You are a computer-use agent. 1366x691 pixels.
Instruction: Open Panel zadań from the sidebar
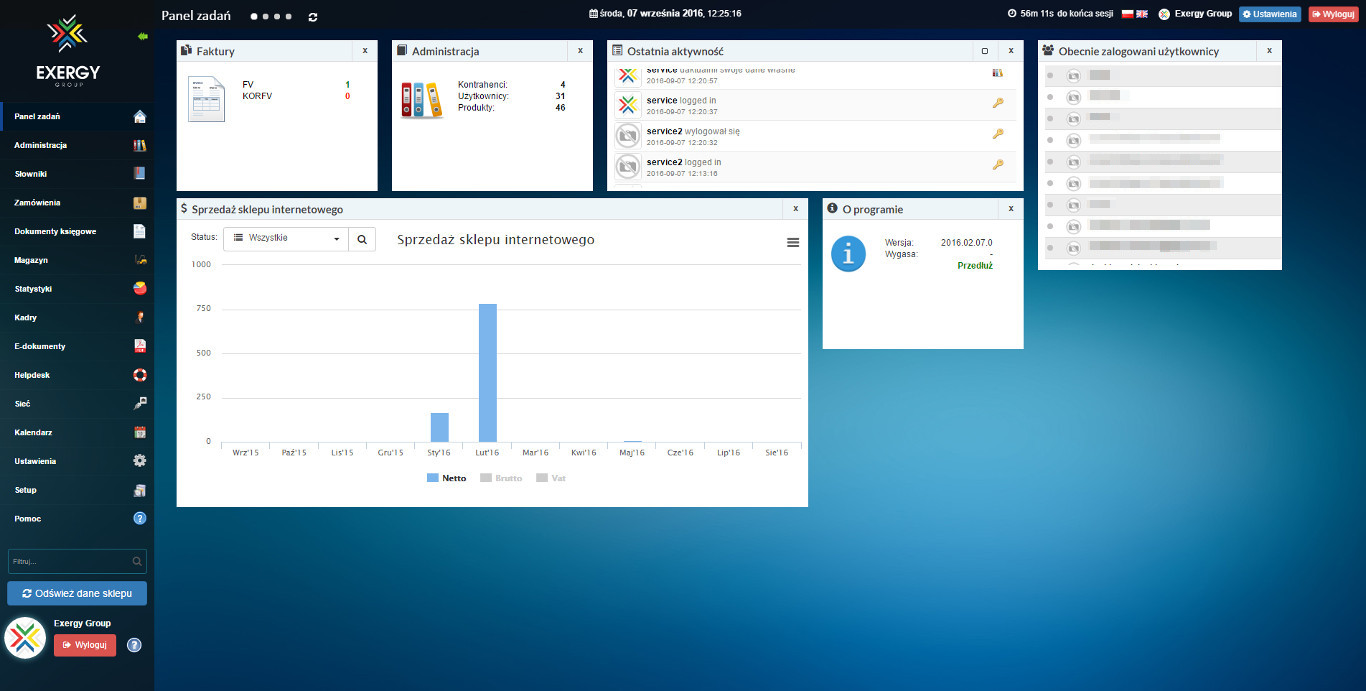(x=77, y=117)
